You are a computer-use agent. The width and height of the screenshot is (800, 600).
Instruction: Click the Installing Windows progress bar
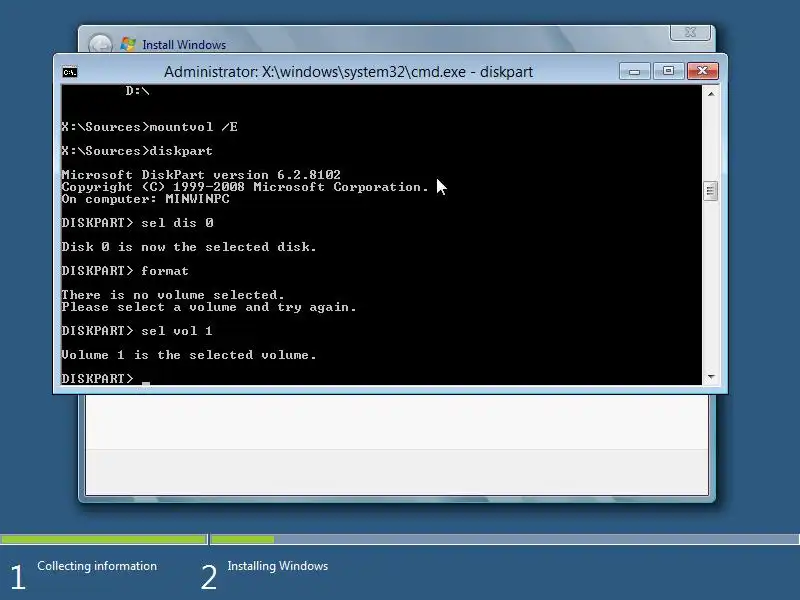tap(505, 539)
